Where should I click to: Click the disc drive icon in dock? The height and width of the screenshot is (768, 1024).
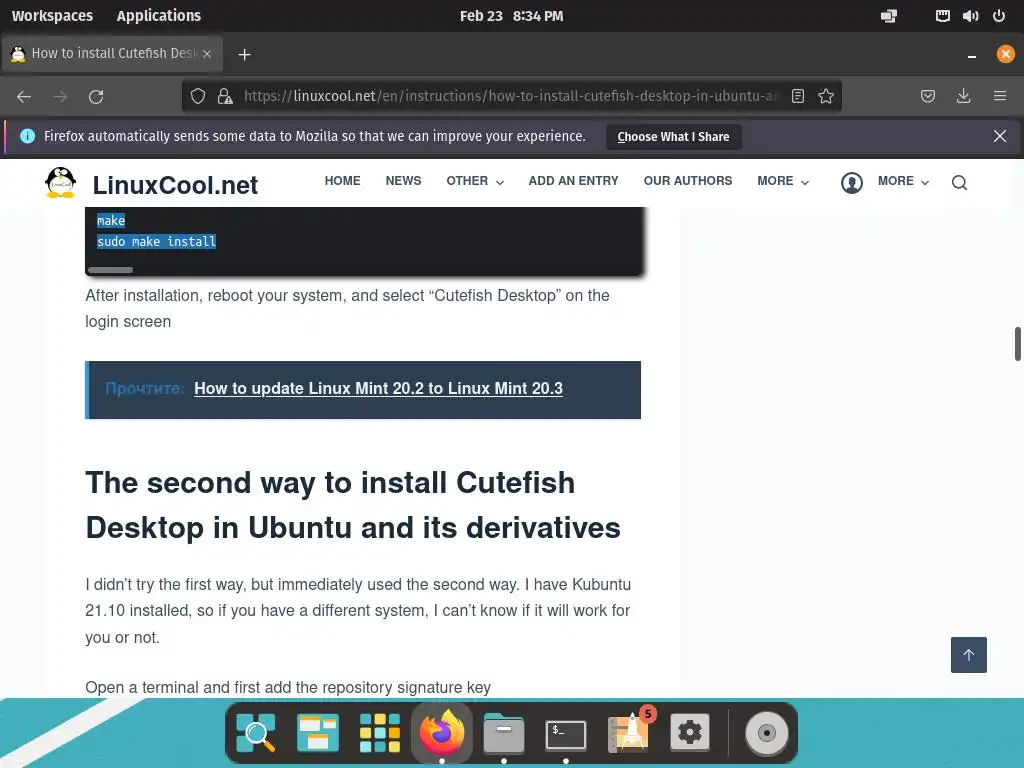(767, 733)
